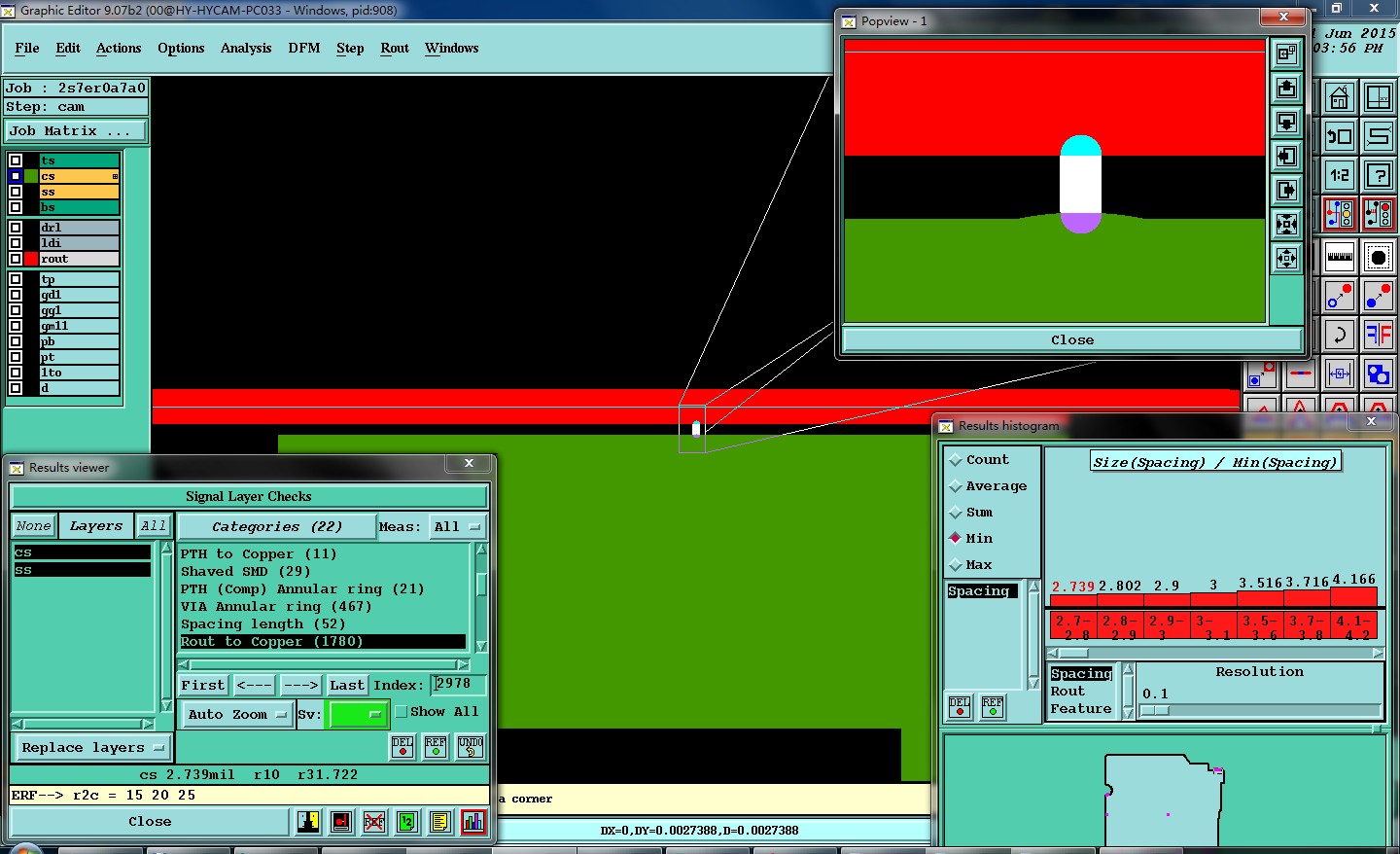Toggle visibility checkbox for layer ts
Viewport: 1400px width, 854px height.
(x=16, y=160)
